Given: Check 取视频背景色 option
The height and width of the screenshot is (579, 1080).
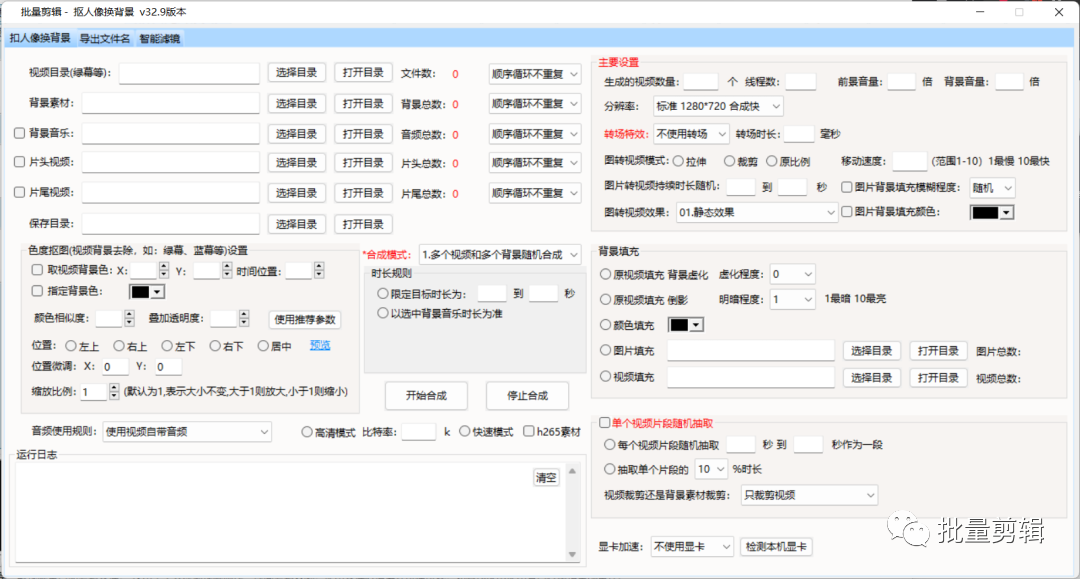Looking at the screenshot, I should coord(37,271).
